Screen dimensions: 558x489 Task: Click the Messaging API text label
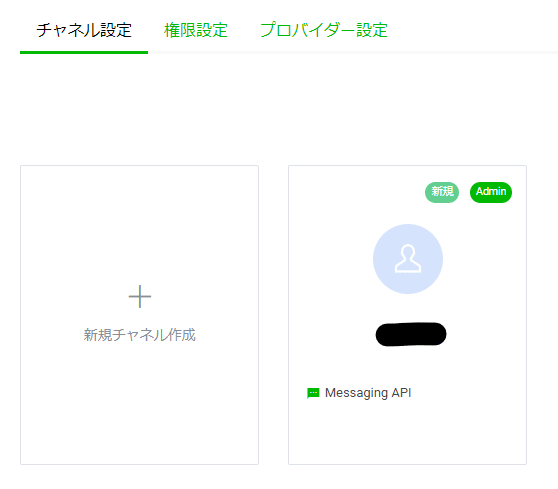[368, 393]
